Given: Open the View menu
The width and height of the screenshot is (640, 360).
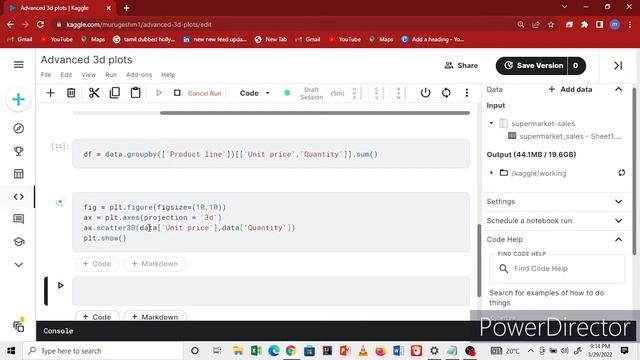Looking at the screenshot, I should click(89, 75).
